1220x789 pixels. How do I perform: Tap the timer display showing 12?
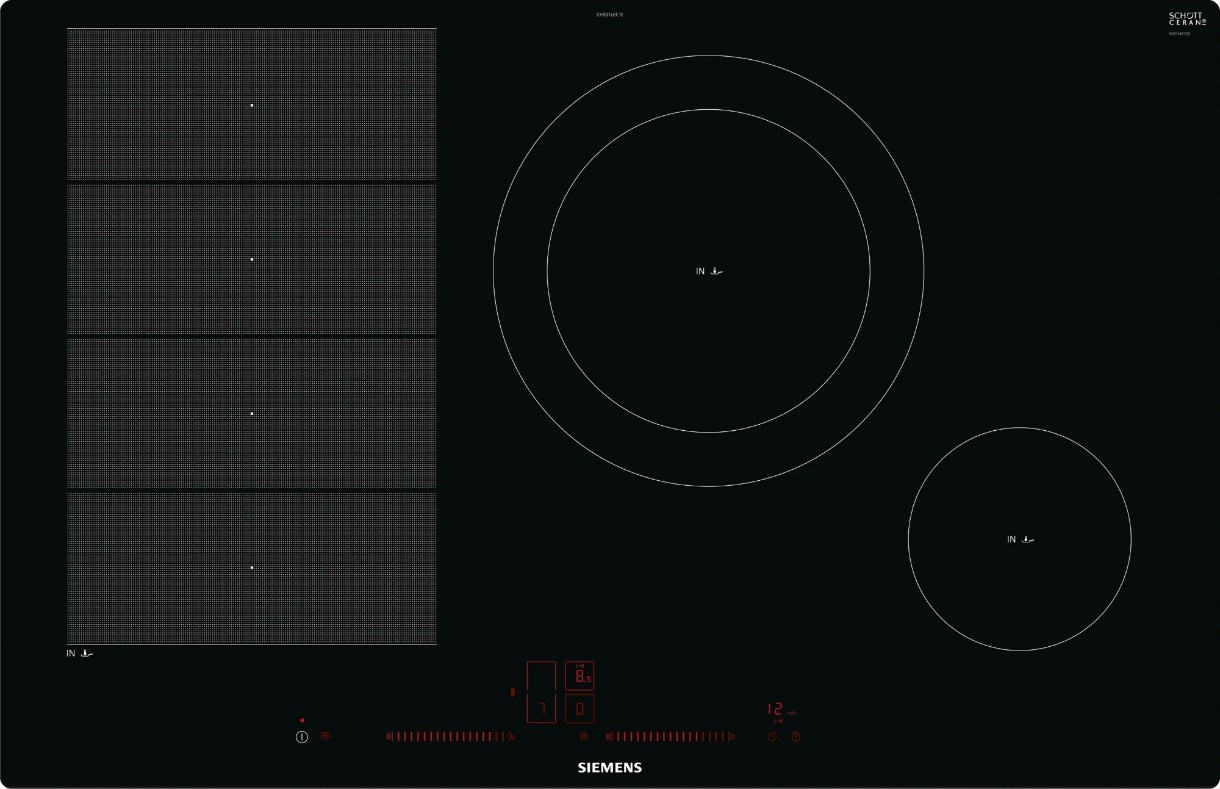(x=777, y=709)
